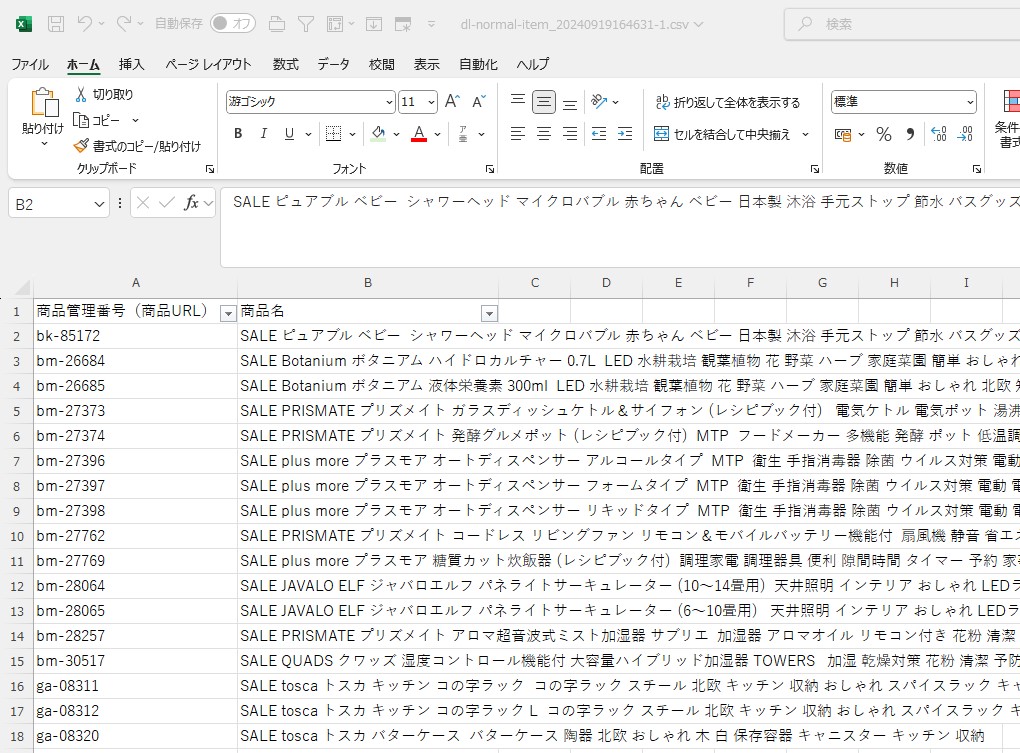Open the Customize Quick Access Toolbar arrow
The height and width of the screenshot is (753, 1020).
pyautogui.click(x=431, y=25)
